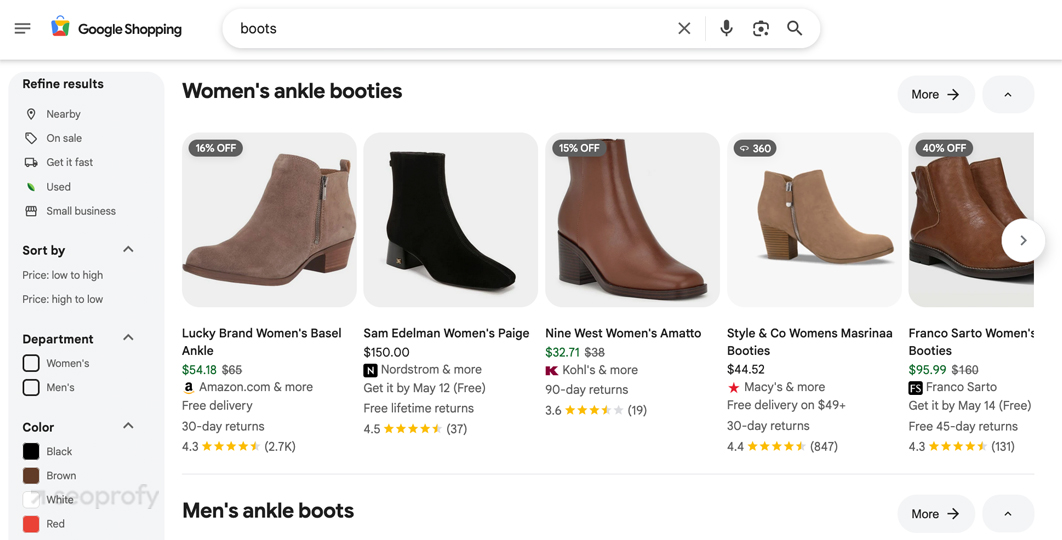Filter results by On sale
1062x540 pixels.
coord(64,138)
